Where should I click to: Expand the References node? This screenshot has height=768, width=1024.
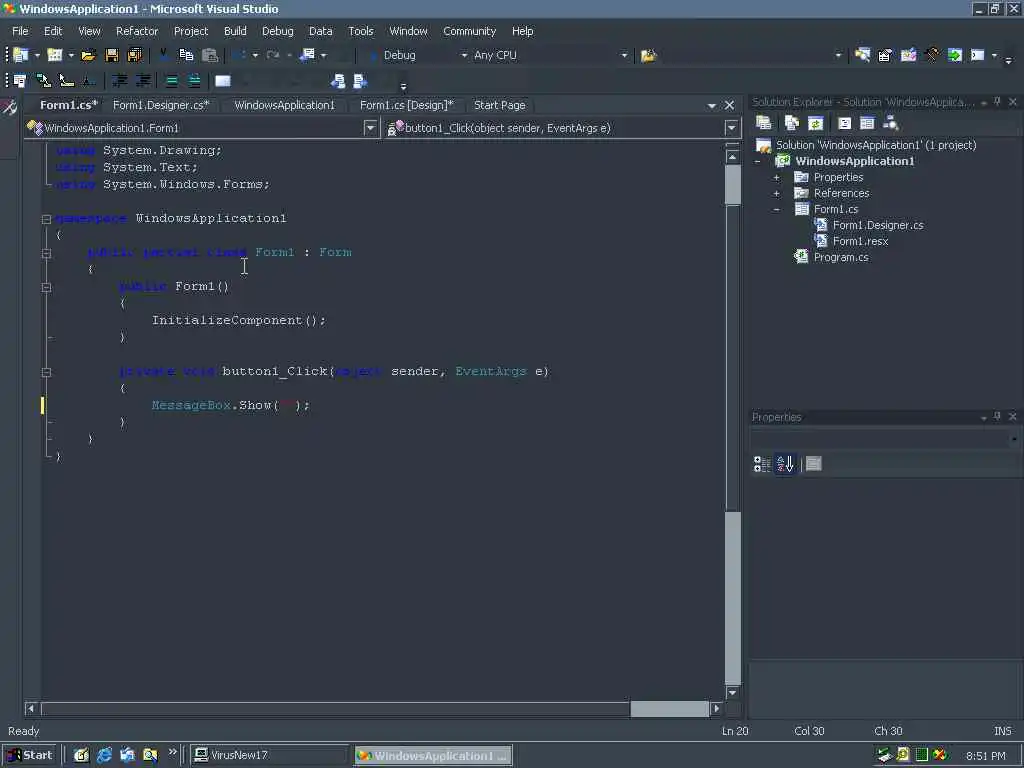776,194
